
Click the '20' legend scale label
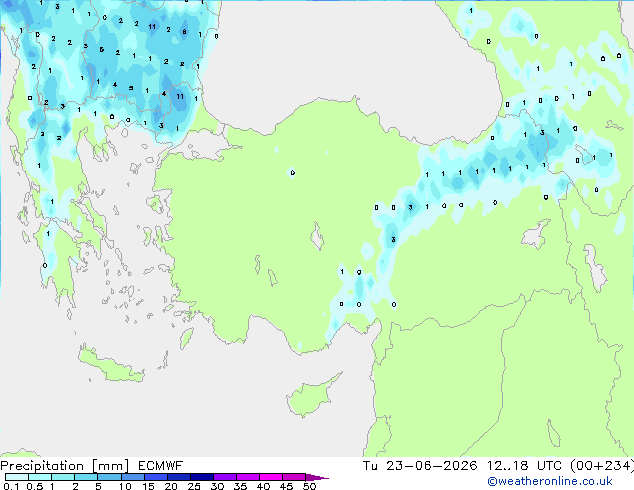click(x=171, y=486)
